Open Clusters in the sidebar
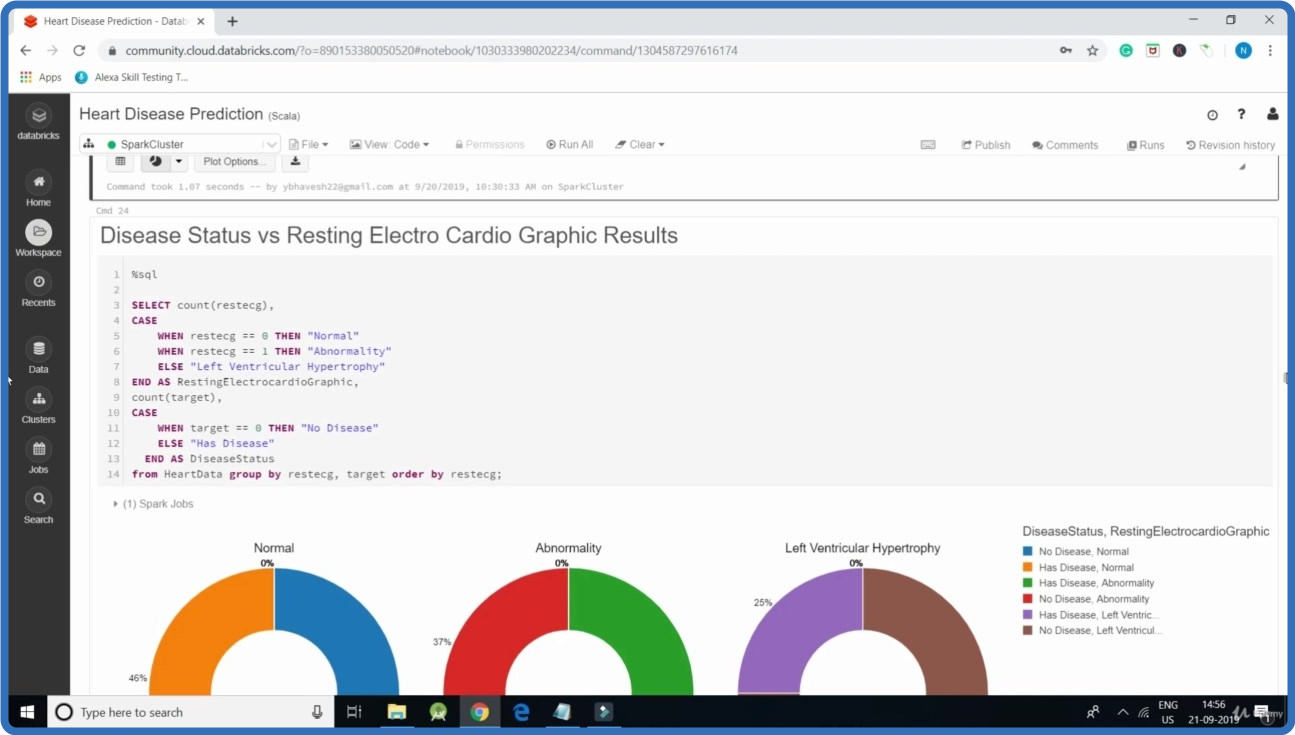Screen dimensions: 1295x735 39,405
